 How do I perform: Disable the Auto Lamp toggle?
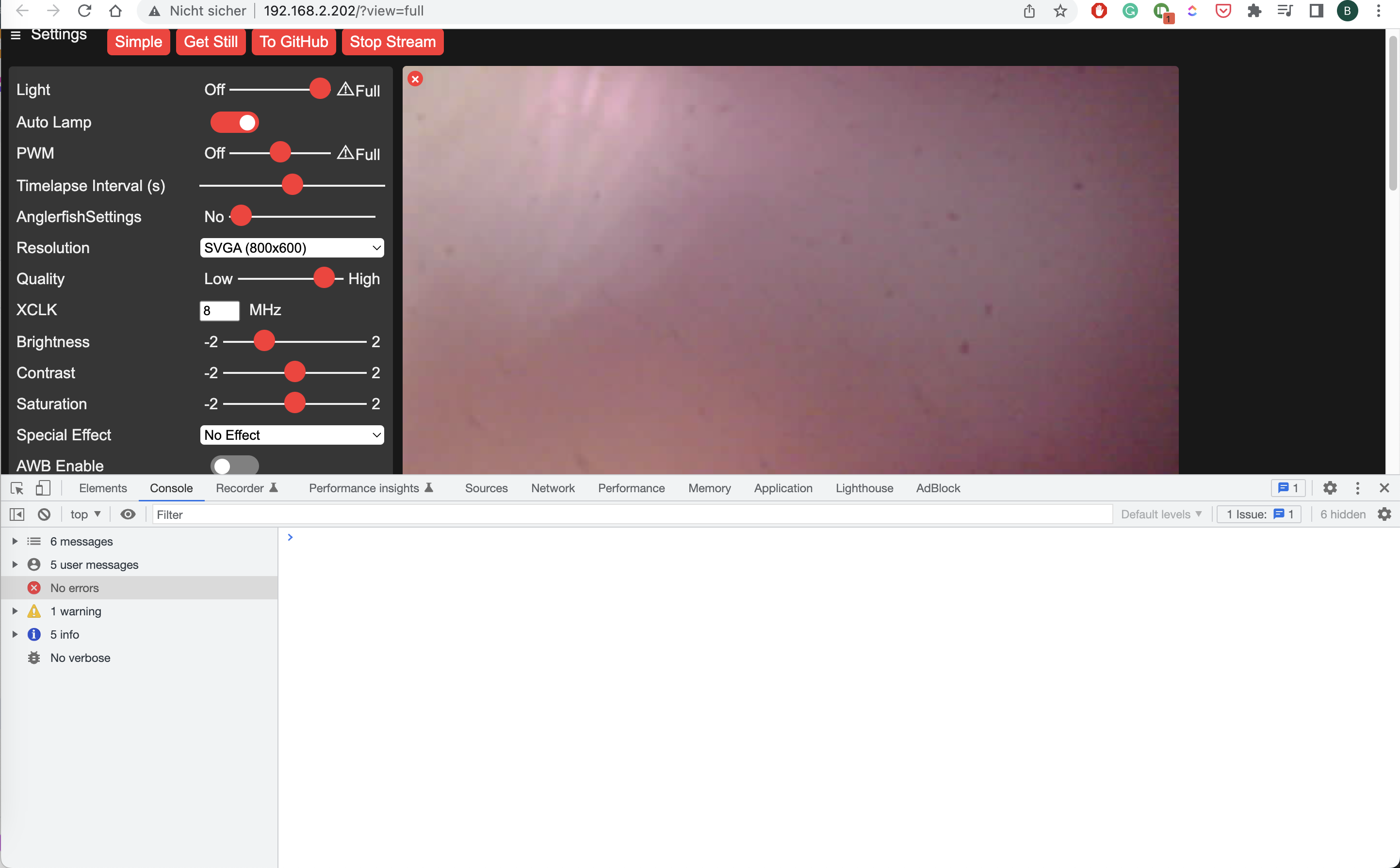pyautogui.click(x=234, y=122)
